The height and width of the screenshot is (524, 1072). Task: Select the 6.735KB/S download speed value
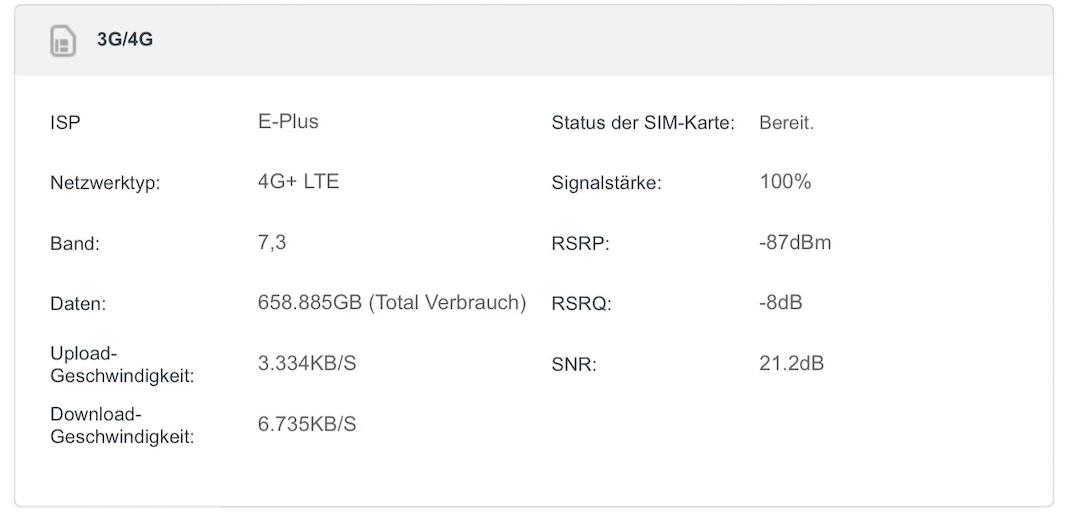[x=307, y=424]
